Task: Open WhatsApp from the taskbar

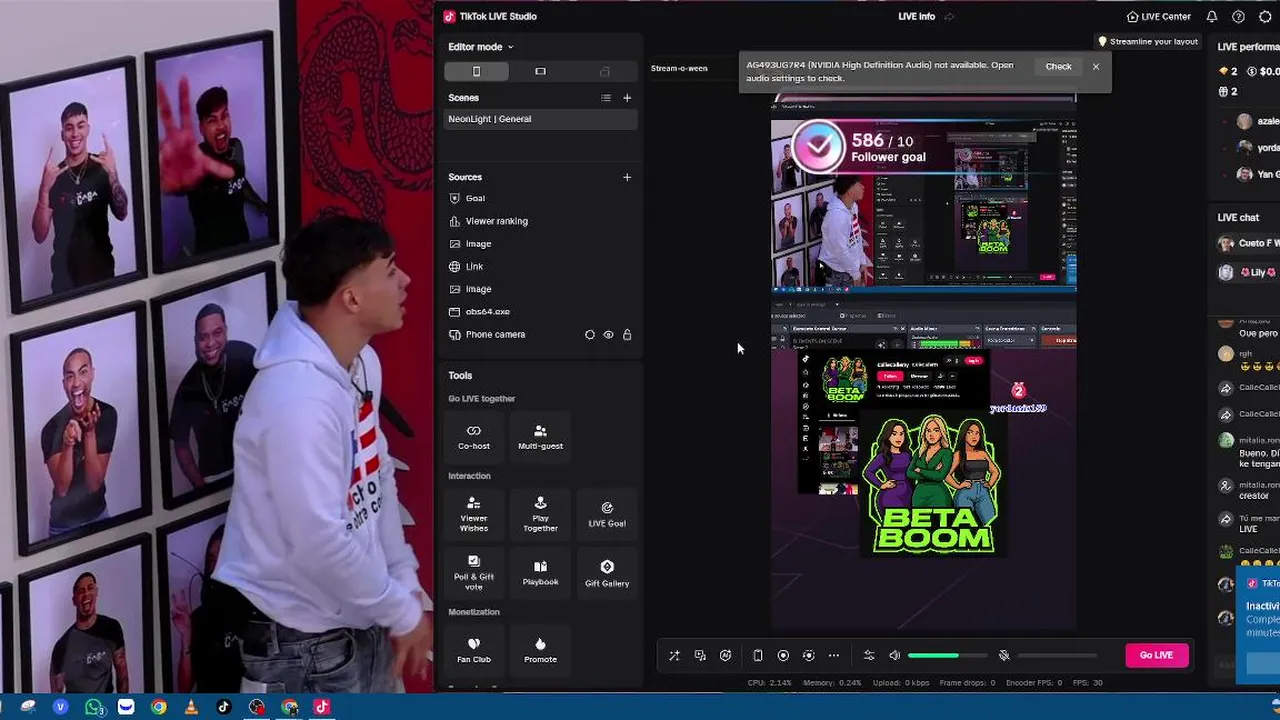Action: (x=94, y=707)
